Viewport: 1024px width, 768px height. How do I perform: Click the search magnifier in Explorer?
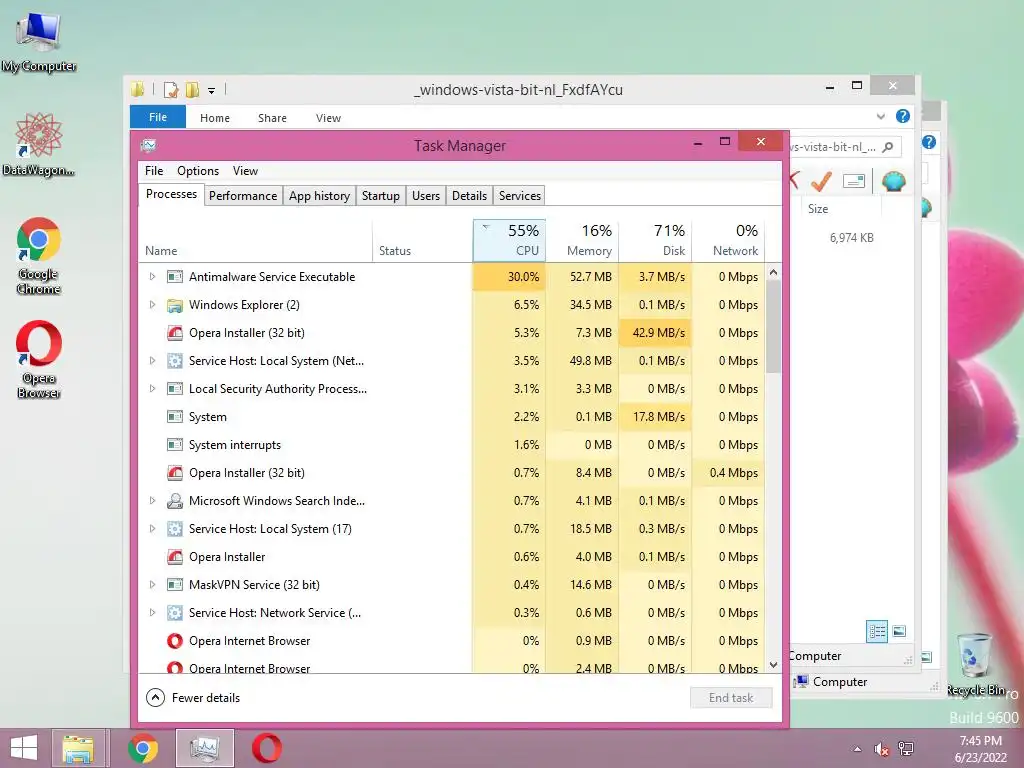[x=888, y=147]
